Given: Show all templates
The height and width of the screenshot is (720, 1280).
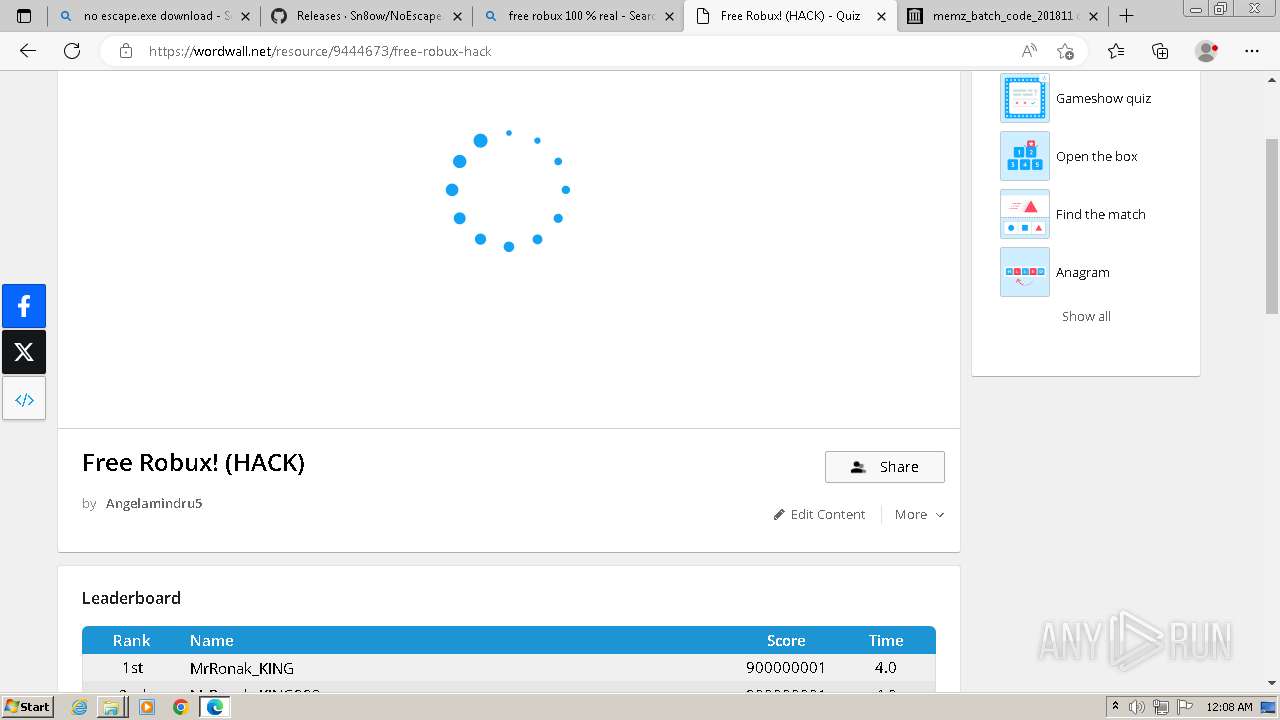Looking at the screenshot, I should (x=1086, y=316).
